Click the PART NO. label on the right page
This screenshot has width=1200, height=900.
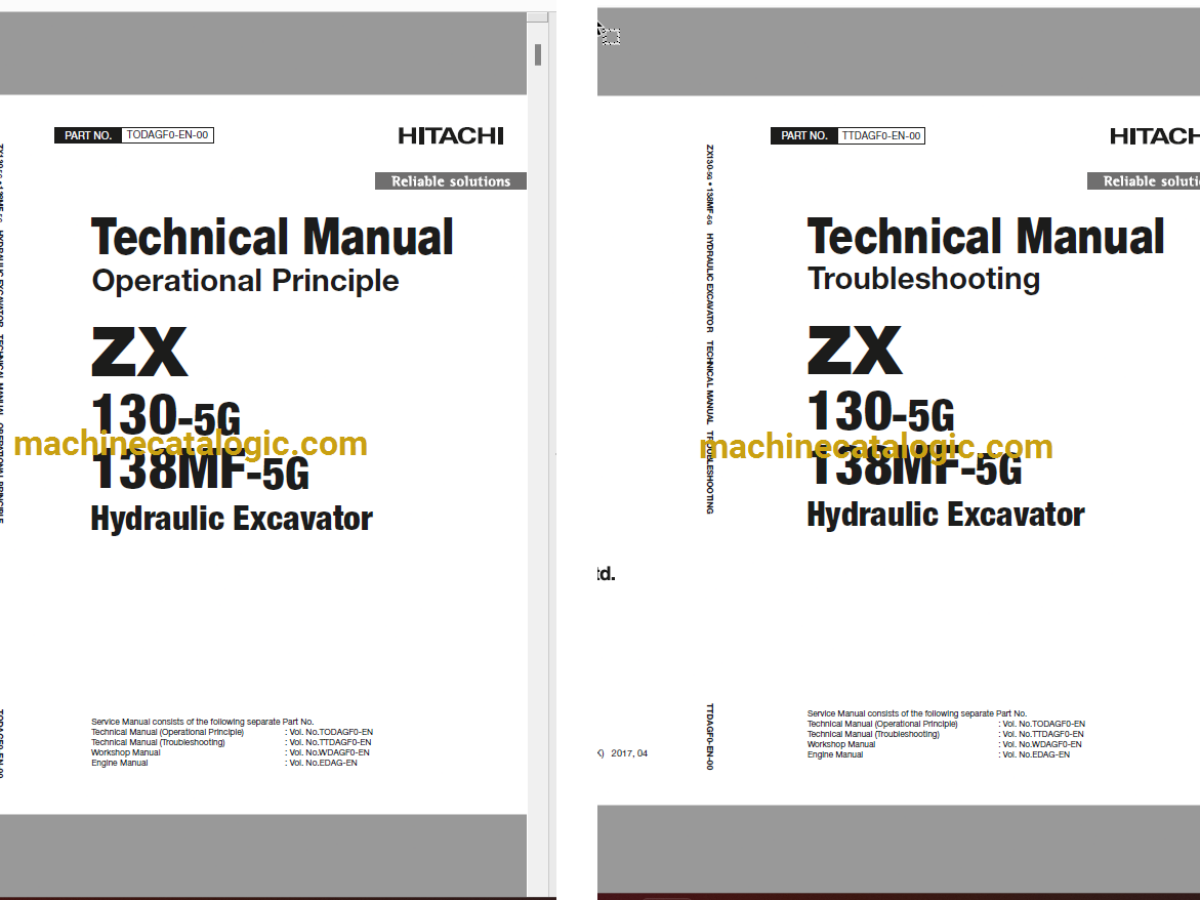coord(804,136)
